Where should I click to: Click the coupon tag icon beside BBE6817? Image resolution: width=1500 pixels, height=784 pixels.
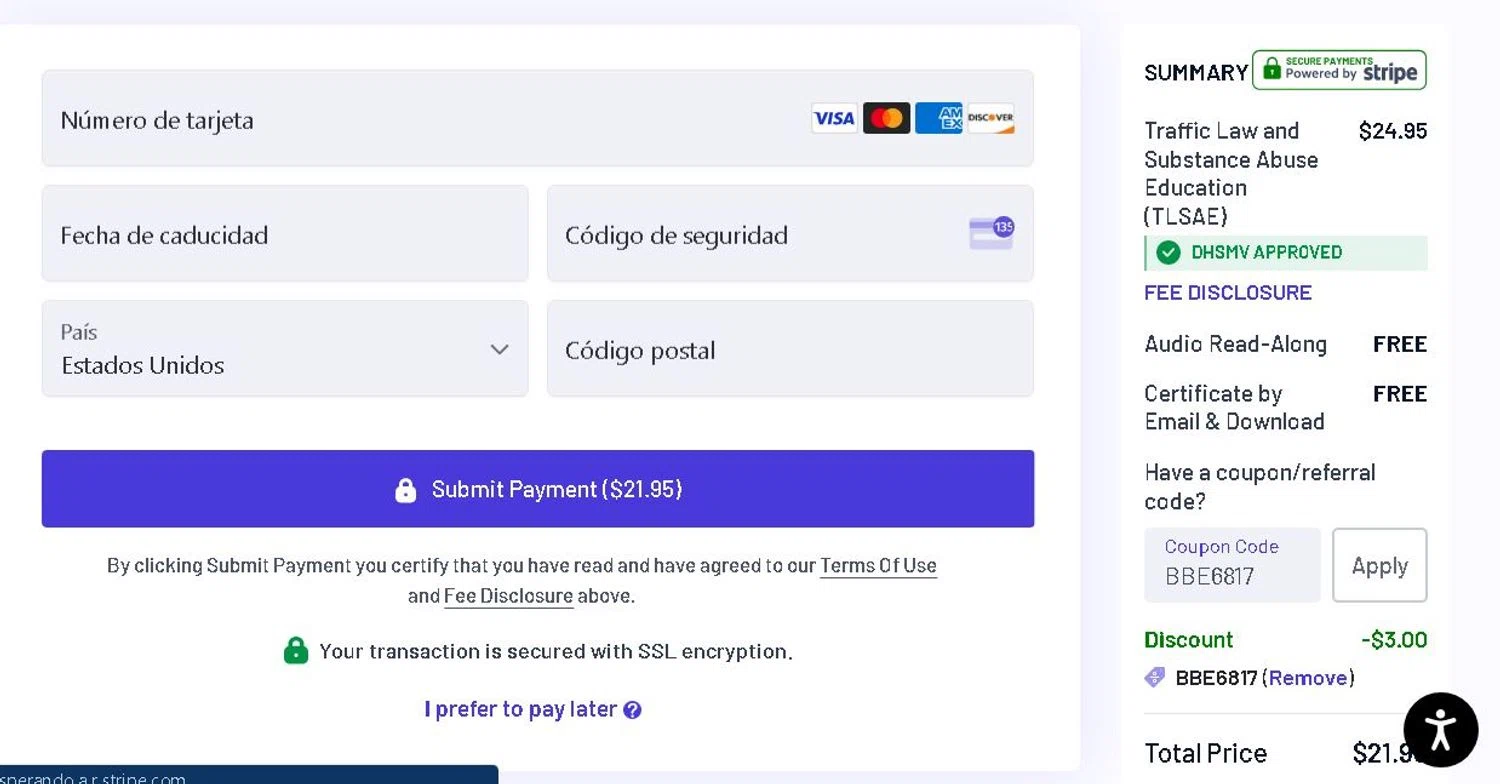[x=1155, y=678]
